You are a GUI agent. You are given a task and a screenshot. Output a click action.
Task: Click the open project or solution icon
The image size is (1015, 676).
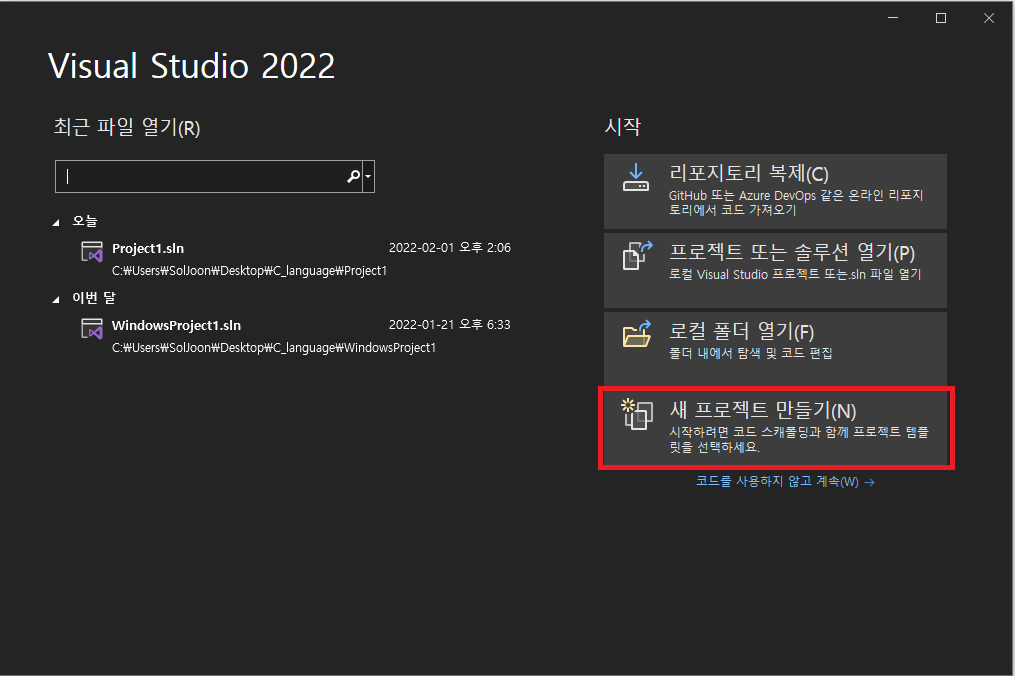tap(638, 256)
